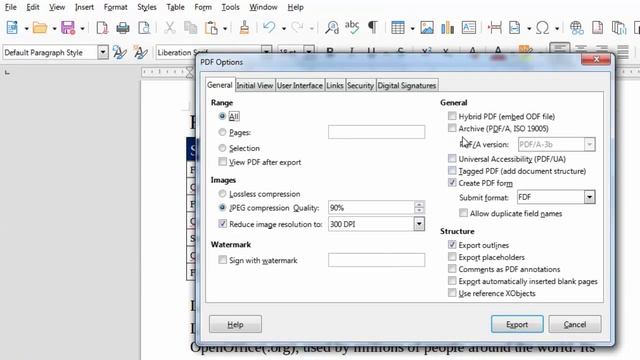
Task: Check Archive PDF/A checkbox
Action: click(x=452, y=128)
